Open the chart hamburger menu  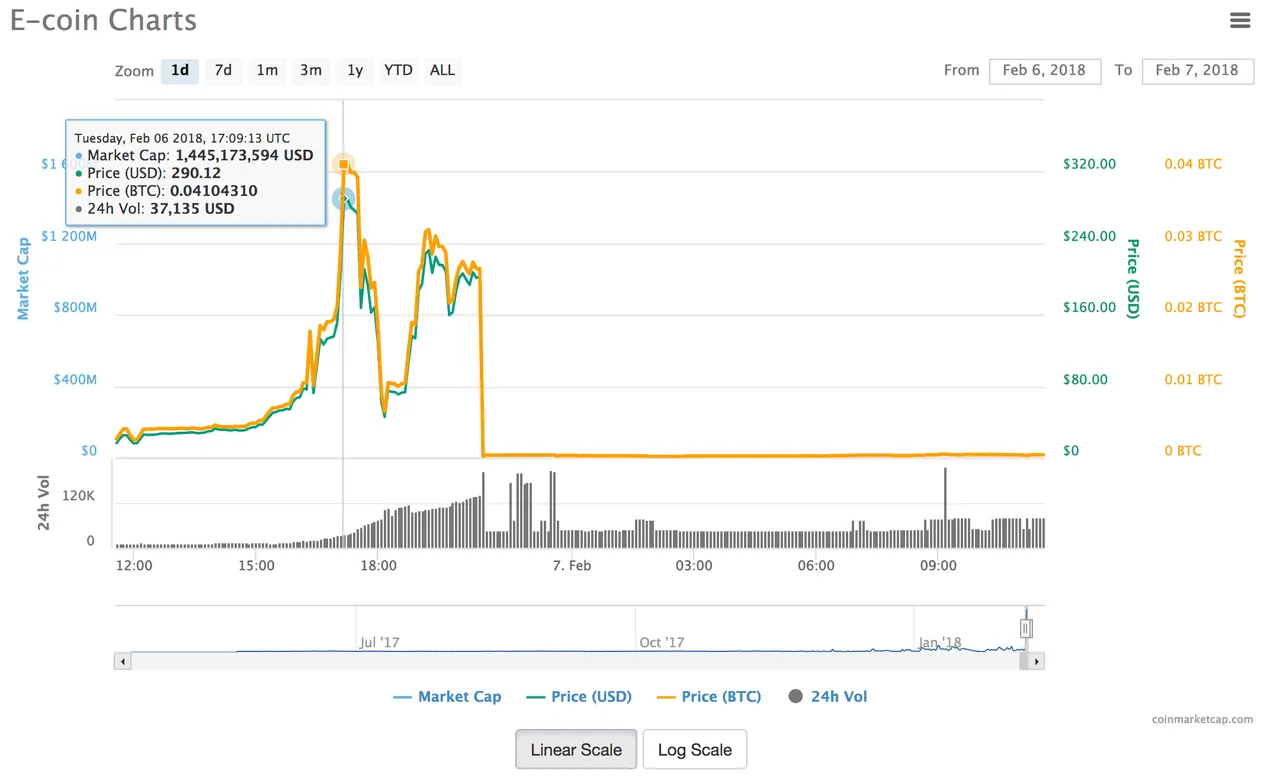1240,20
